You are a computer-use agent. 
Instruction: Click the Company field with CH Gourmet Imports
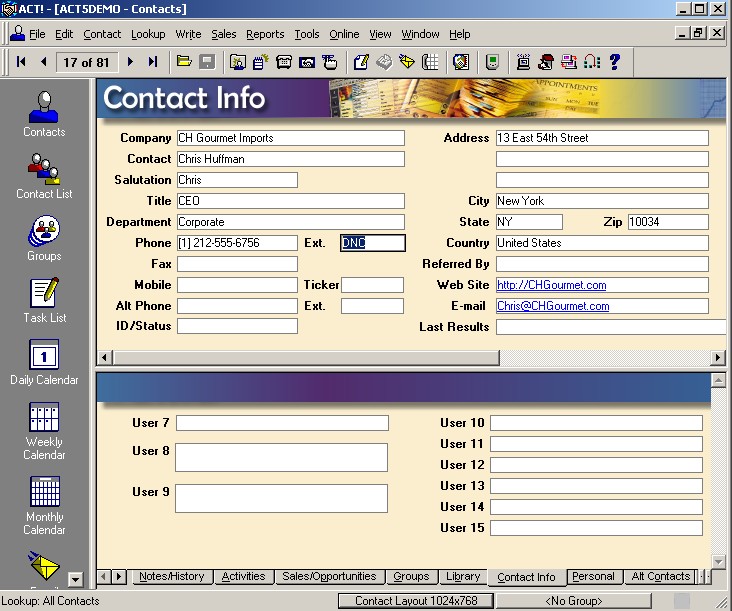click(x=291, y=138)
